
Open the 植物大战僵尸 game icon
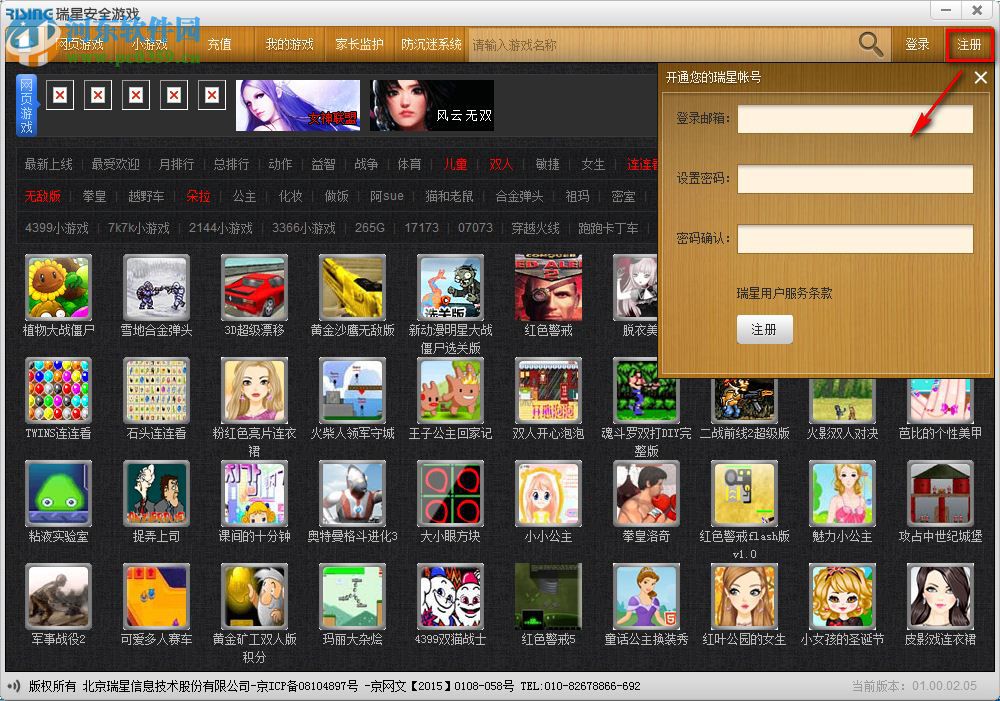tap(59, 289)
